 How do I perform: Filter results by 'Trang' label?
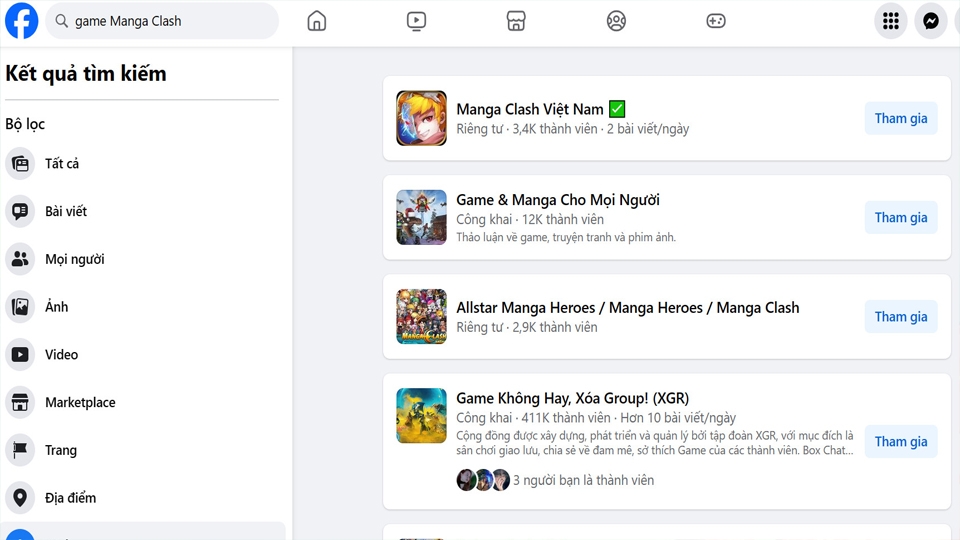click(x=61, y=451)
